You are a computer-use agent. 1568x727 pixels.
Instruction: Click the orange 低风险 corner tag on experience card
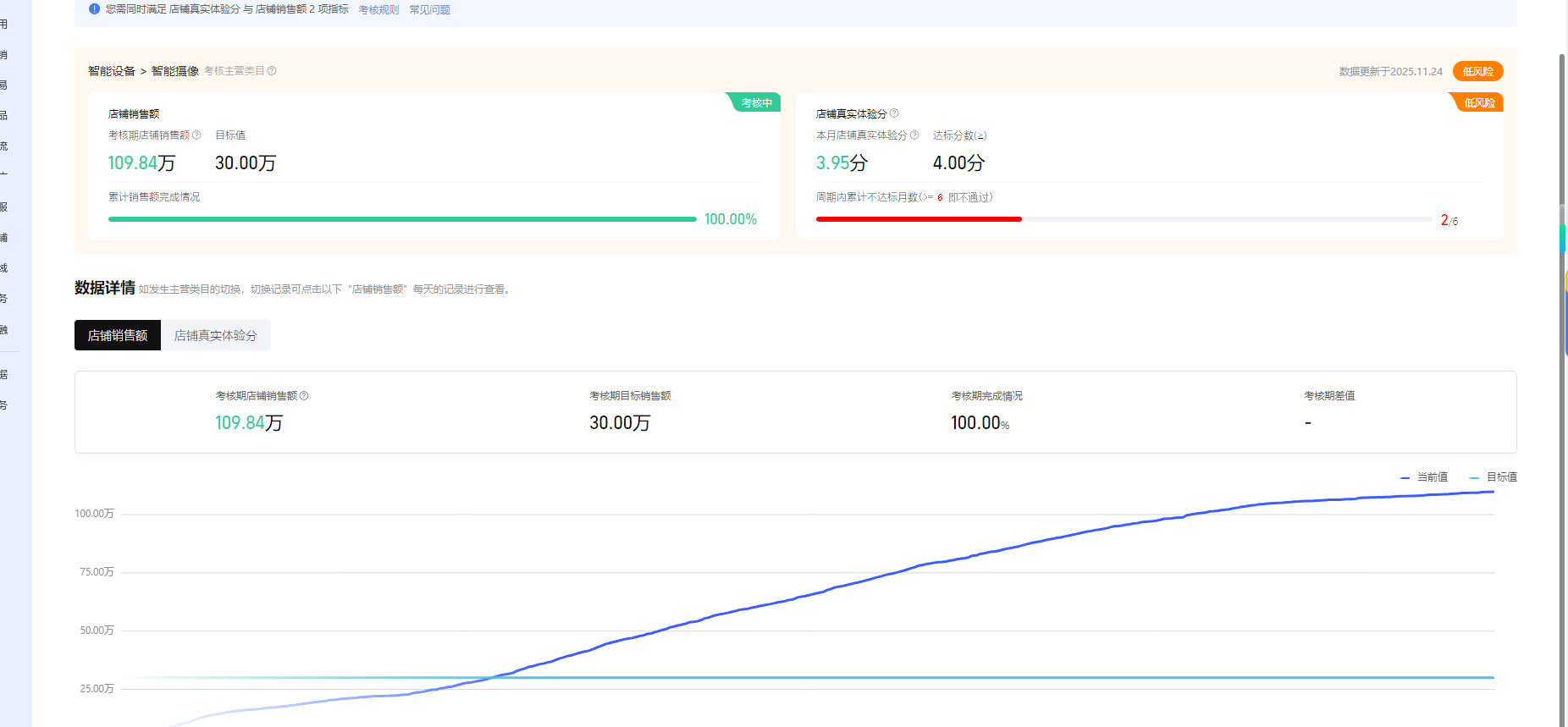(x=1478, y=102)
